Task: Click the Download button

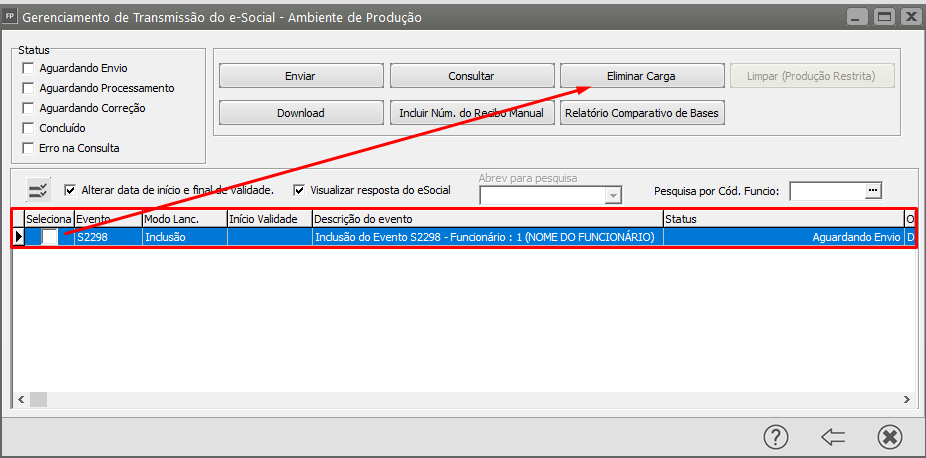Action: pyautogui.click(x=301, y=113)
